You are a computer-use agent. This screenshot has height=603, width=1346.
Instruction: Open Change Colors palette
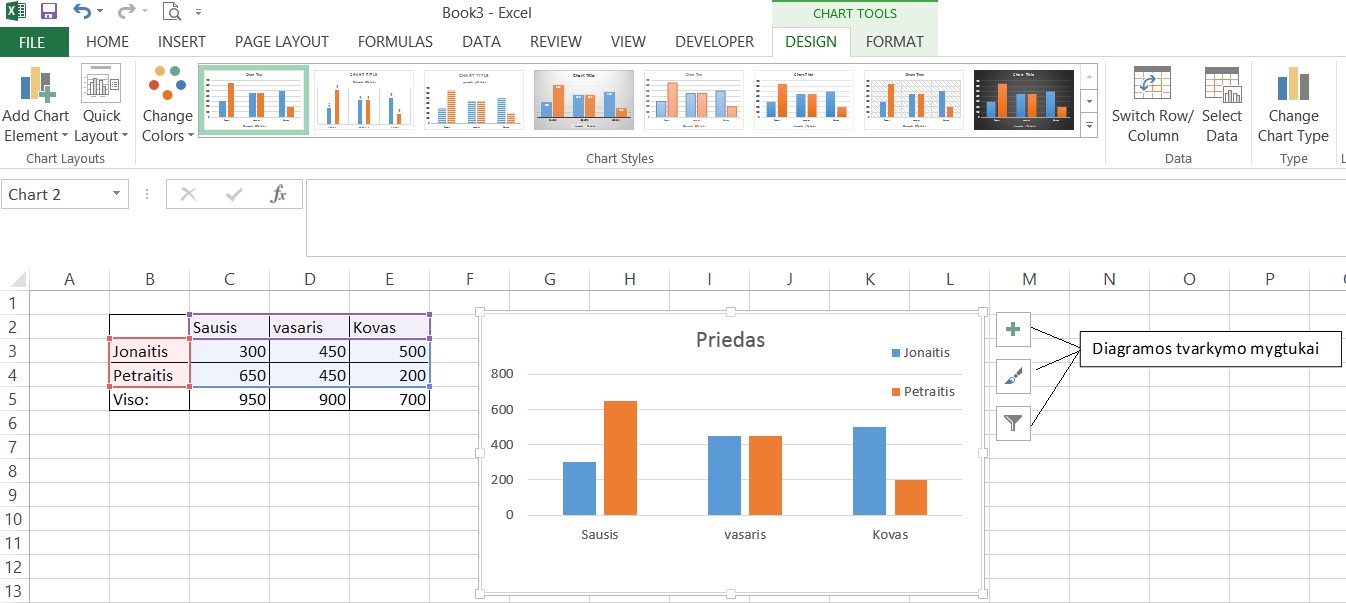click(x=167, y=86)
